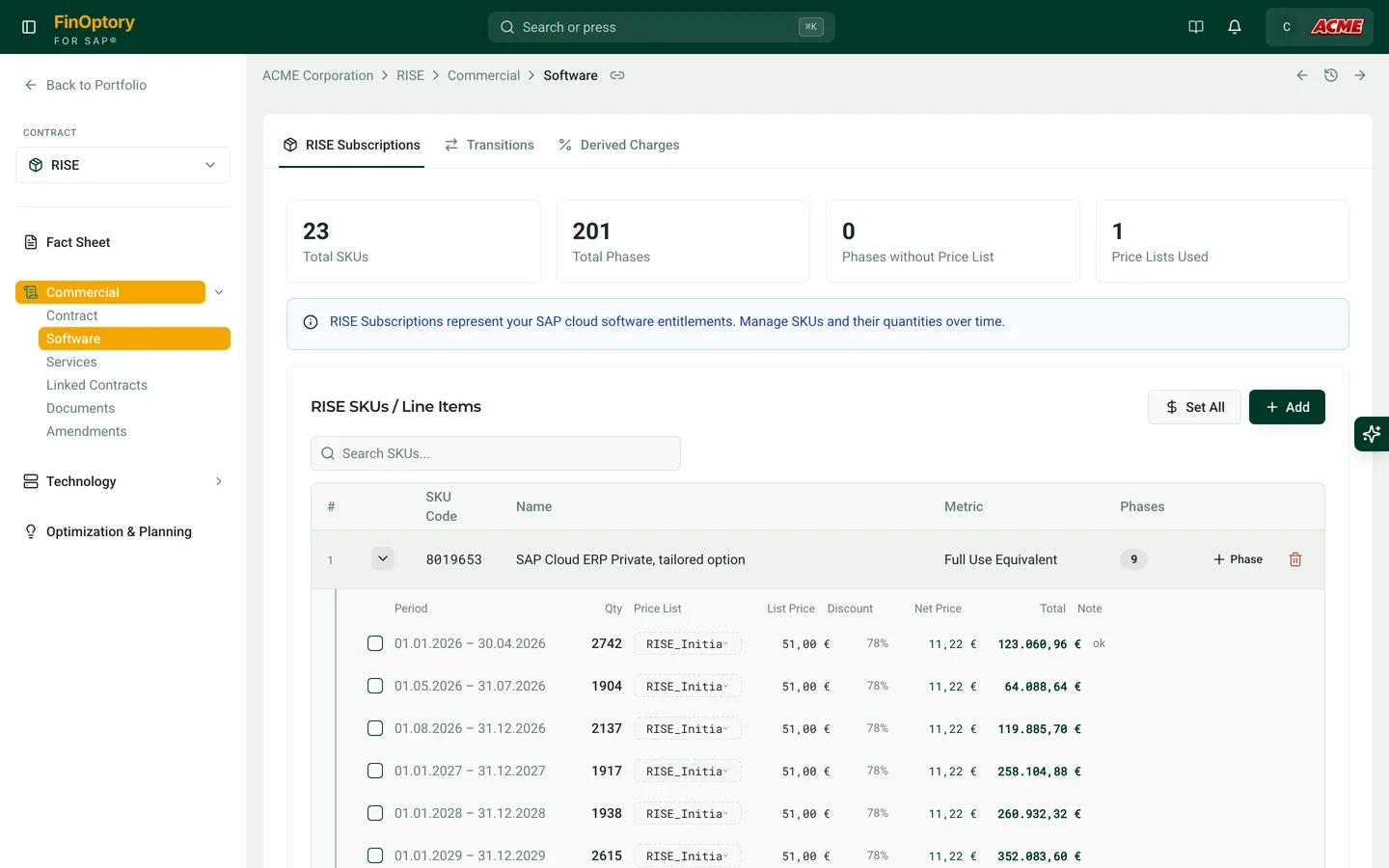Focus the Search SKUs input field
Image resolution: width=1389 pixels, height=868 pixels.
pos(496,453)
